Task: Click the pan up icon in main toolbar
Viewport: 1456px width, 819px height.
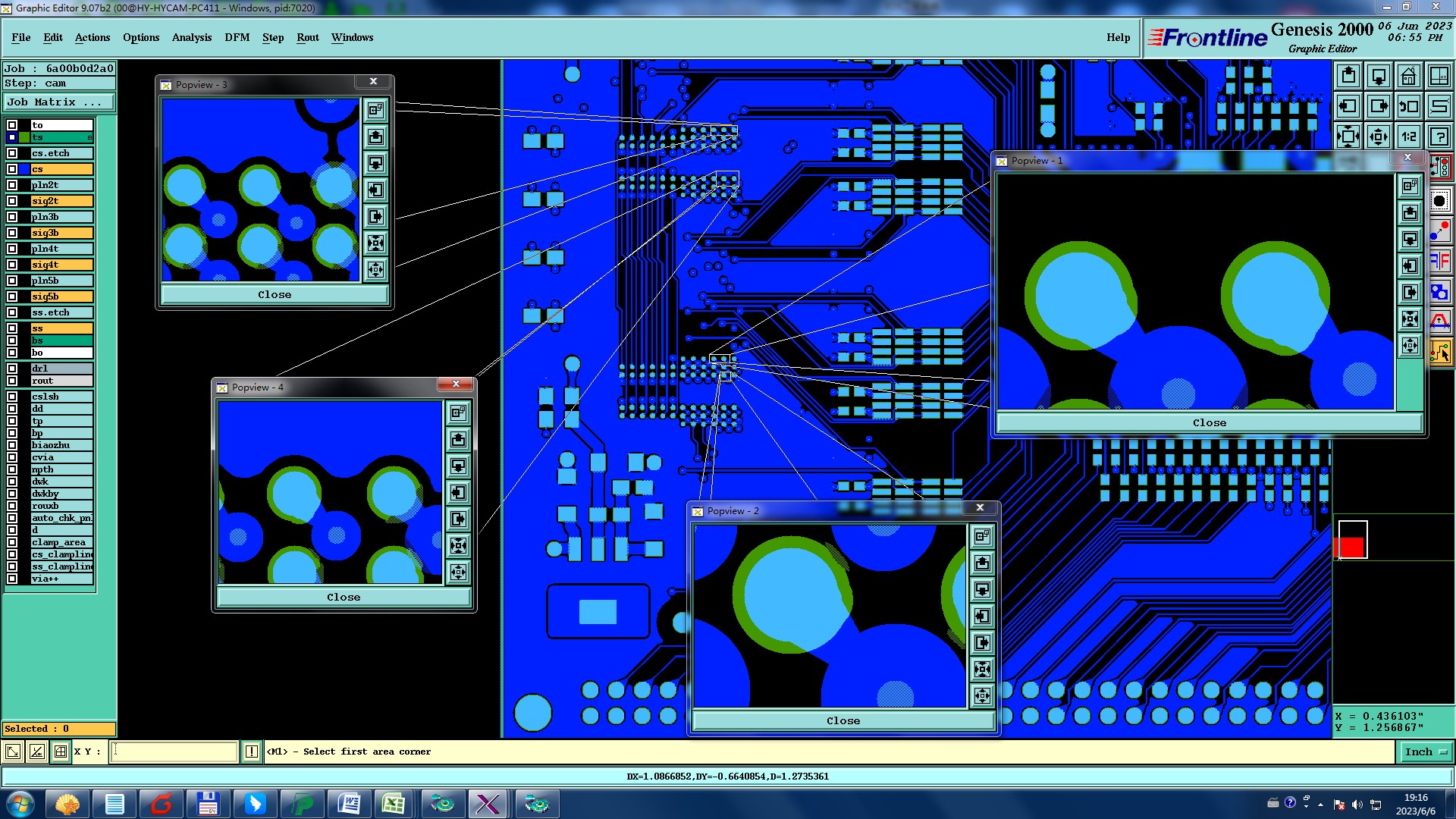Action: pos(1348,76)
